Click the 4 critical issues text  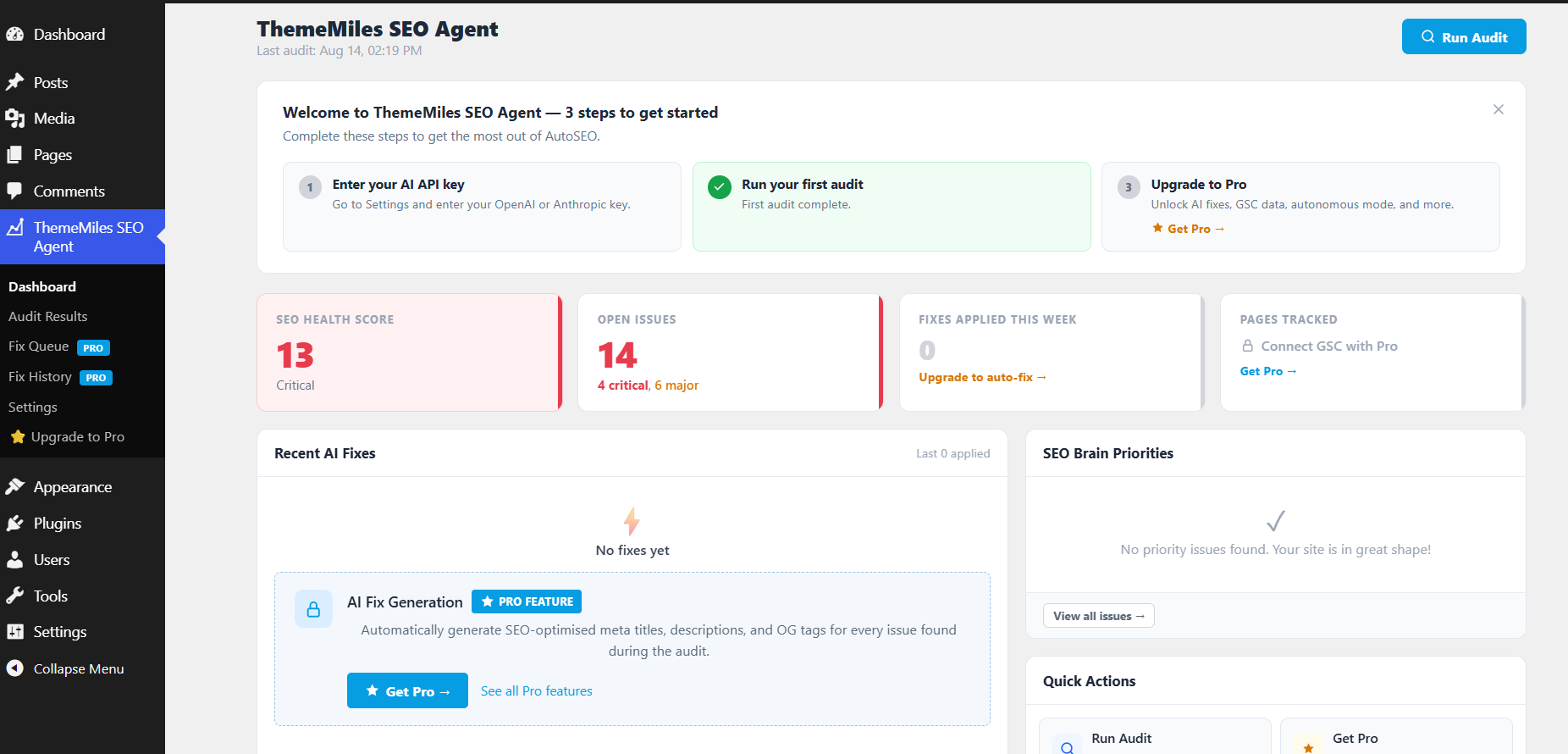coord(622,385)
